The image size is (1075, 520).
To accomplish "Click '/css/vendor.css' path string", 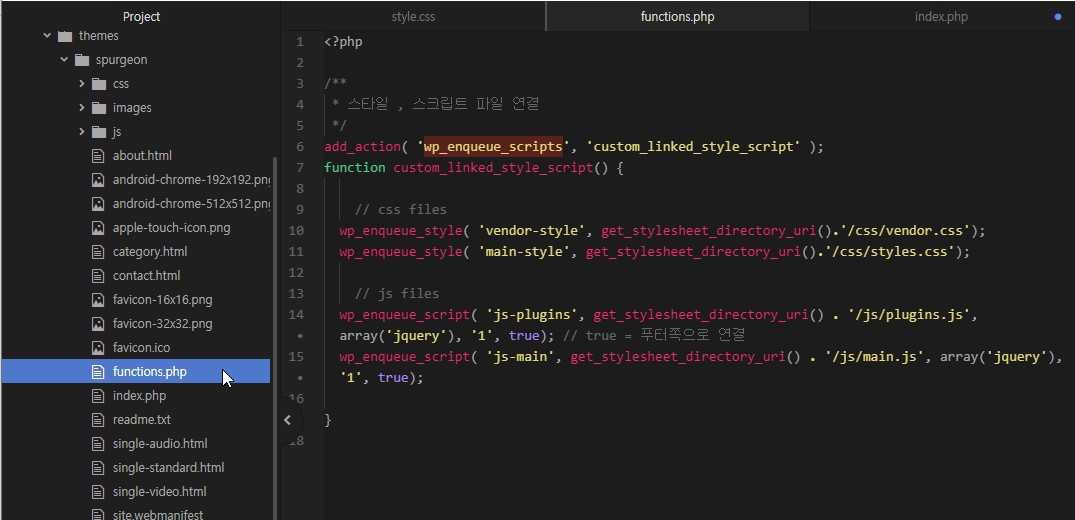I will 904,231.
